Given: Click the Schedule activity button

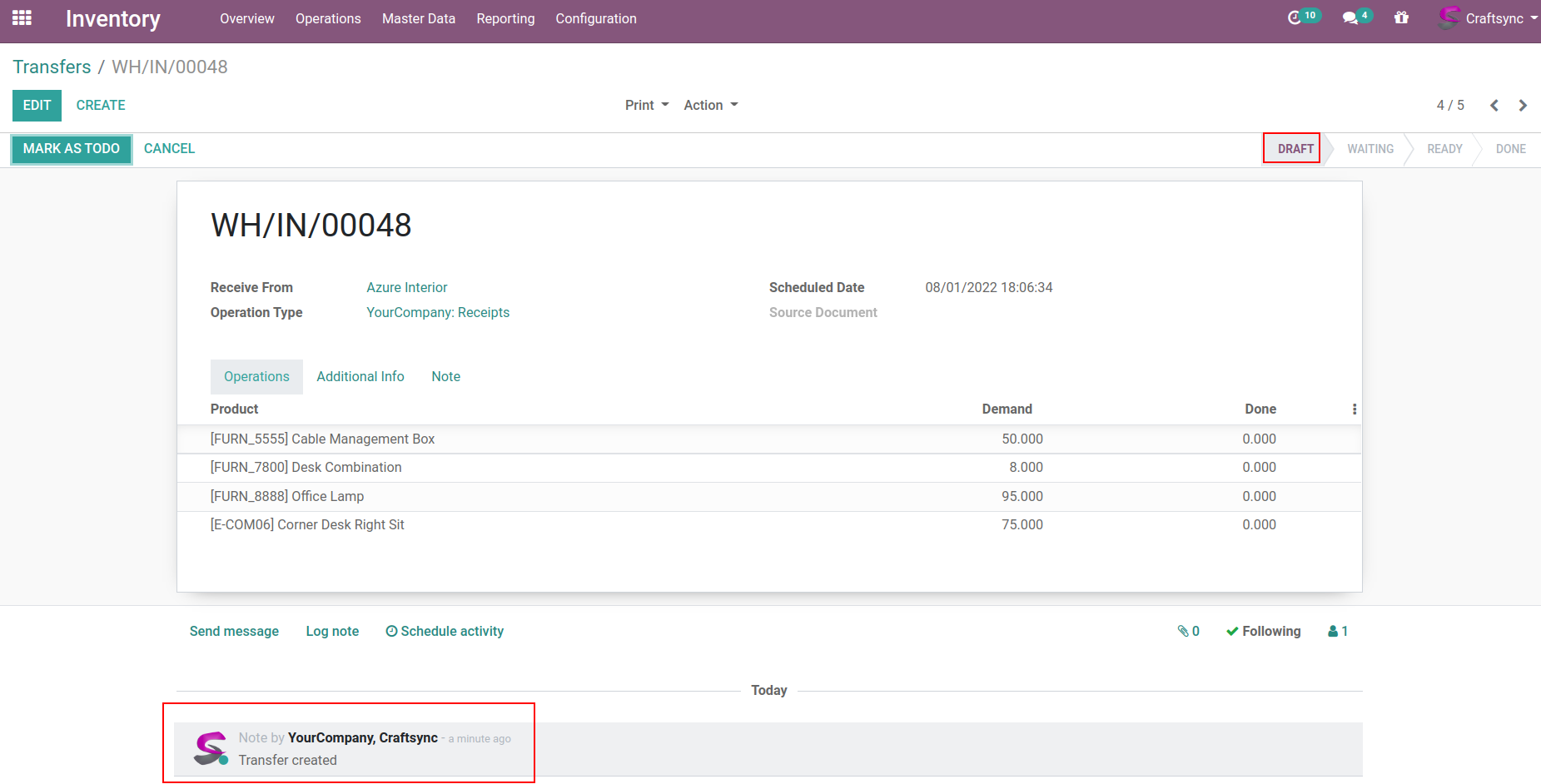Looking at the screenshot, I should point(445,631).
